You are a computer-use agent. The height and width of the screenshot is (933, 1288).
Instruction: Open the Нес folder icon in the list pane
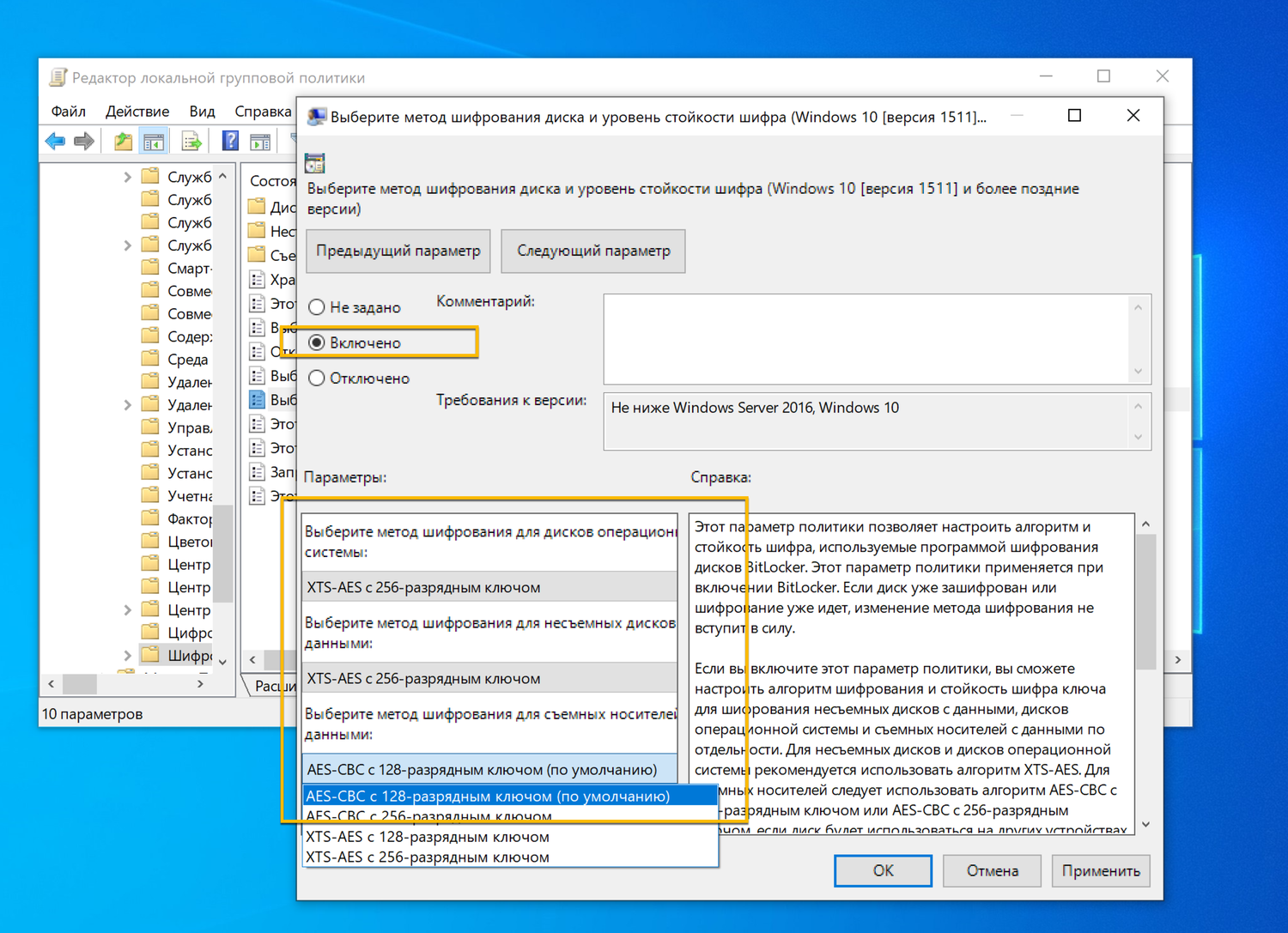point(257,231)
